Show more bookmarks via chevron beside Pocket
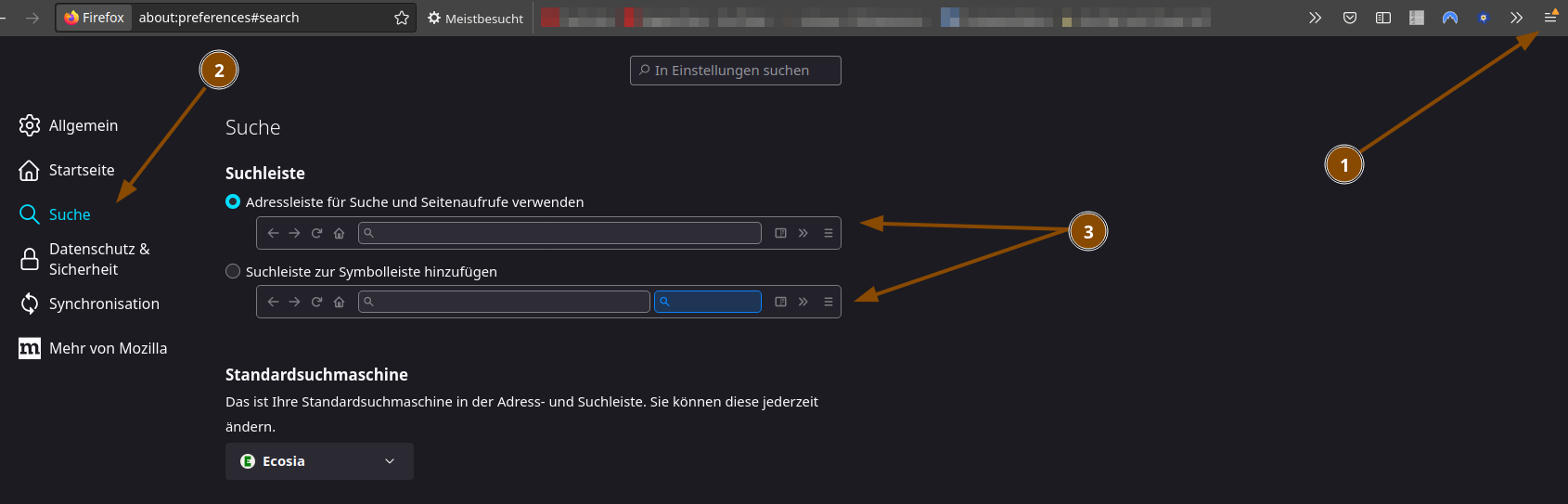 (x=1315, y=18)
